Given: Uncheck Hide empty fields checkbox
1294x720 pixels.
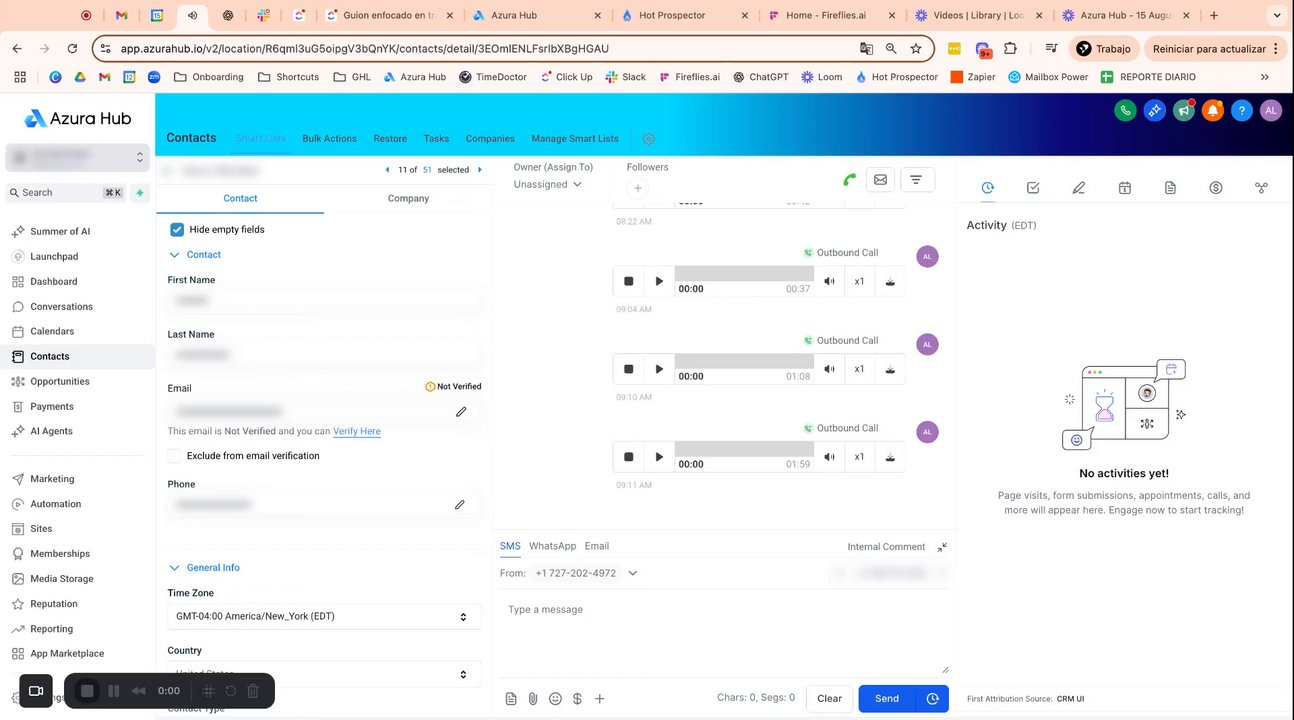Looking at the screenshot, I should tap(177, 229).
